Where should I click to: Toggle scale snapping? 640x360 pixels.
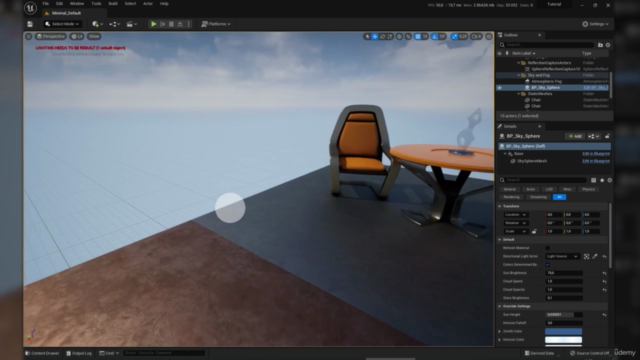[454, 37]
